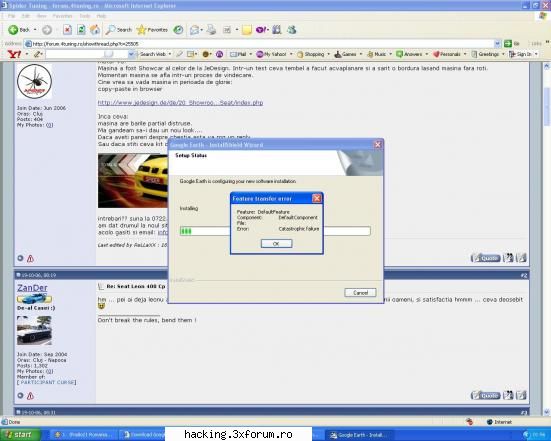Click the Yahoo toolbar highlighter icon
551x441 pixels.
[x=179, y=54]
